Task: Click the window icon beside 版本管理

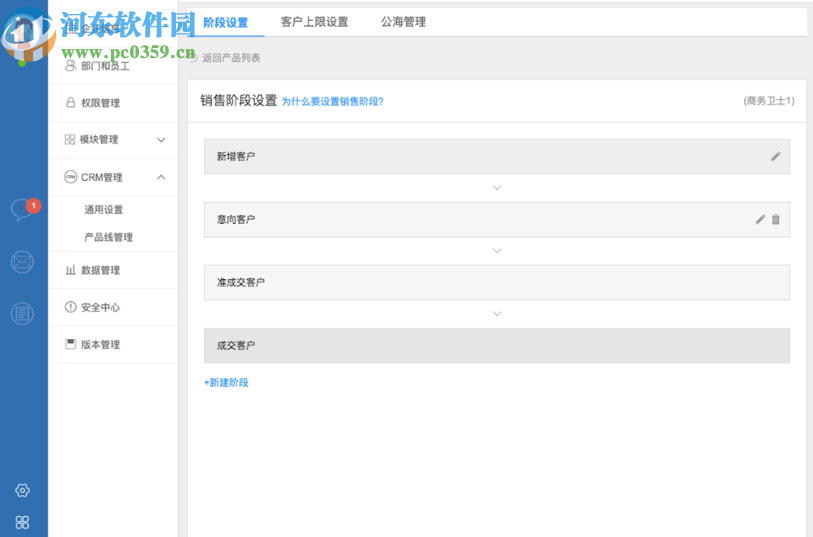Action: (71, 344)
